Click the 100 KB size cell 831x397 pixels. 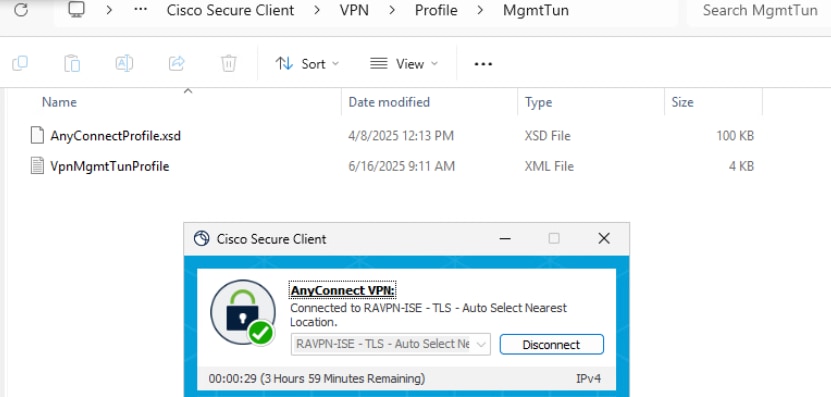pos(735,136)
